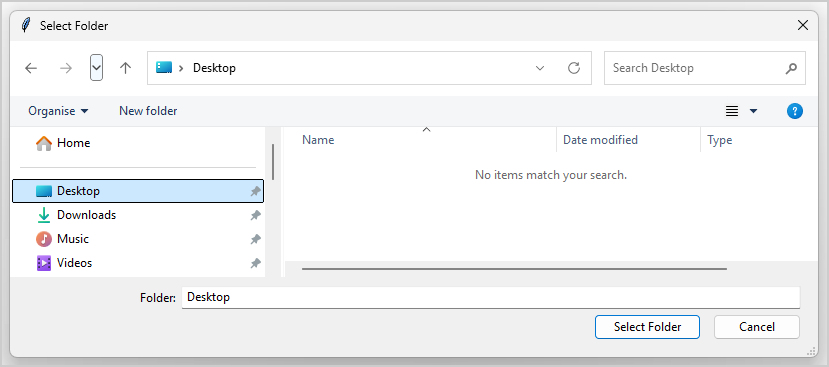The height and width of the screenshot is (367, 829).
Task: Click the pin icon beside Downloads
Action: (x=255, y=215)
